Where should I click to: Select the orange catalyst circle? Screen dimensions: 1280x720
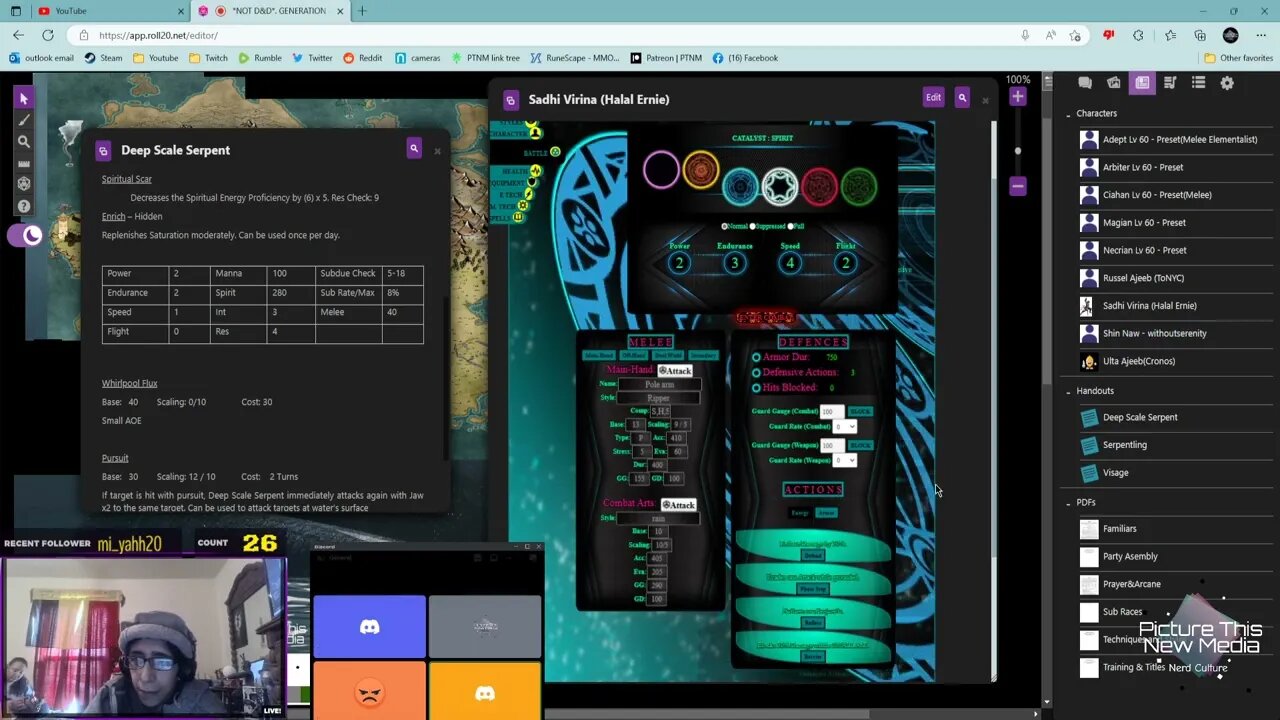(x=701, y=170)
